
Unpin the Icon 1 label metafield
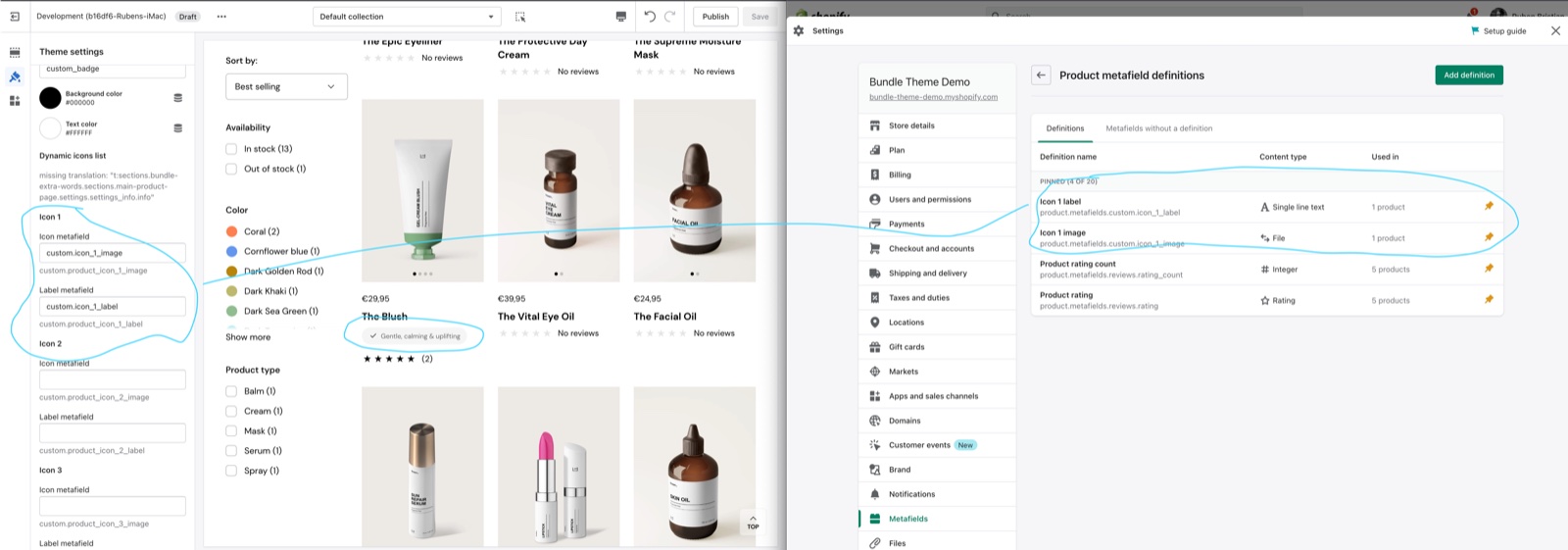(x=1489, y=206)
